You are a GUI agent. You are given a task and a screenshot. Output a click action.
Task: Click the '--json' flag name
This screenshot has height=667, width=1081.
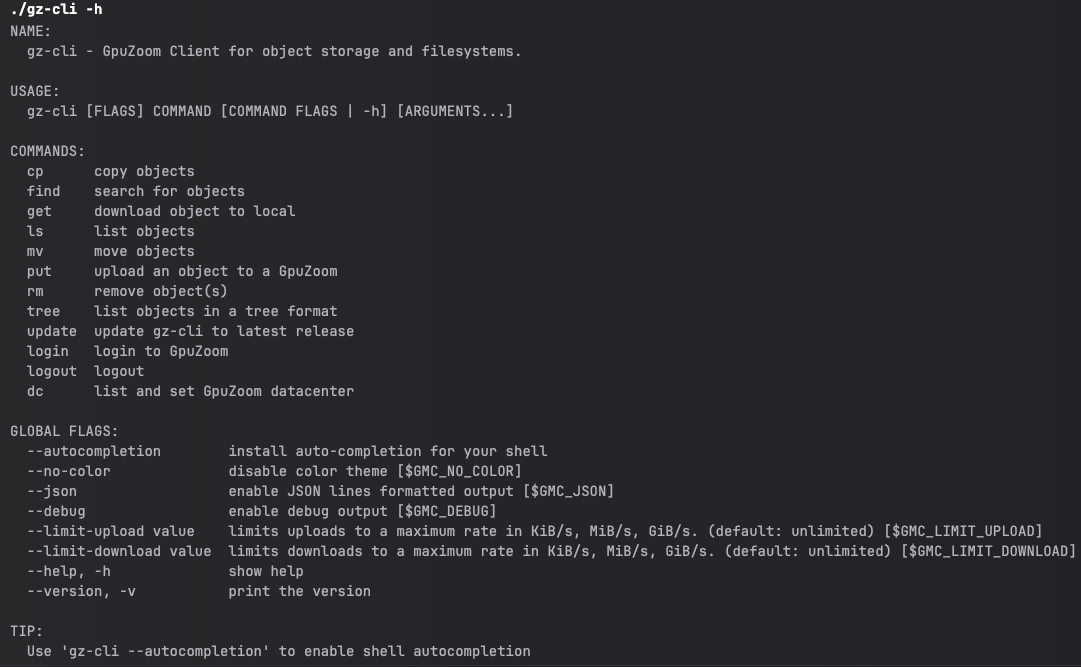coord(52,491)
